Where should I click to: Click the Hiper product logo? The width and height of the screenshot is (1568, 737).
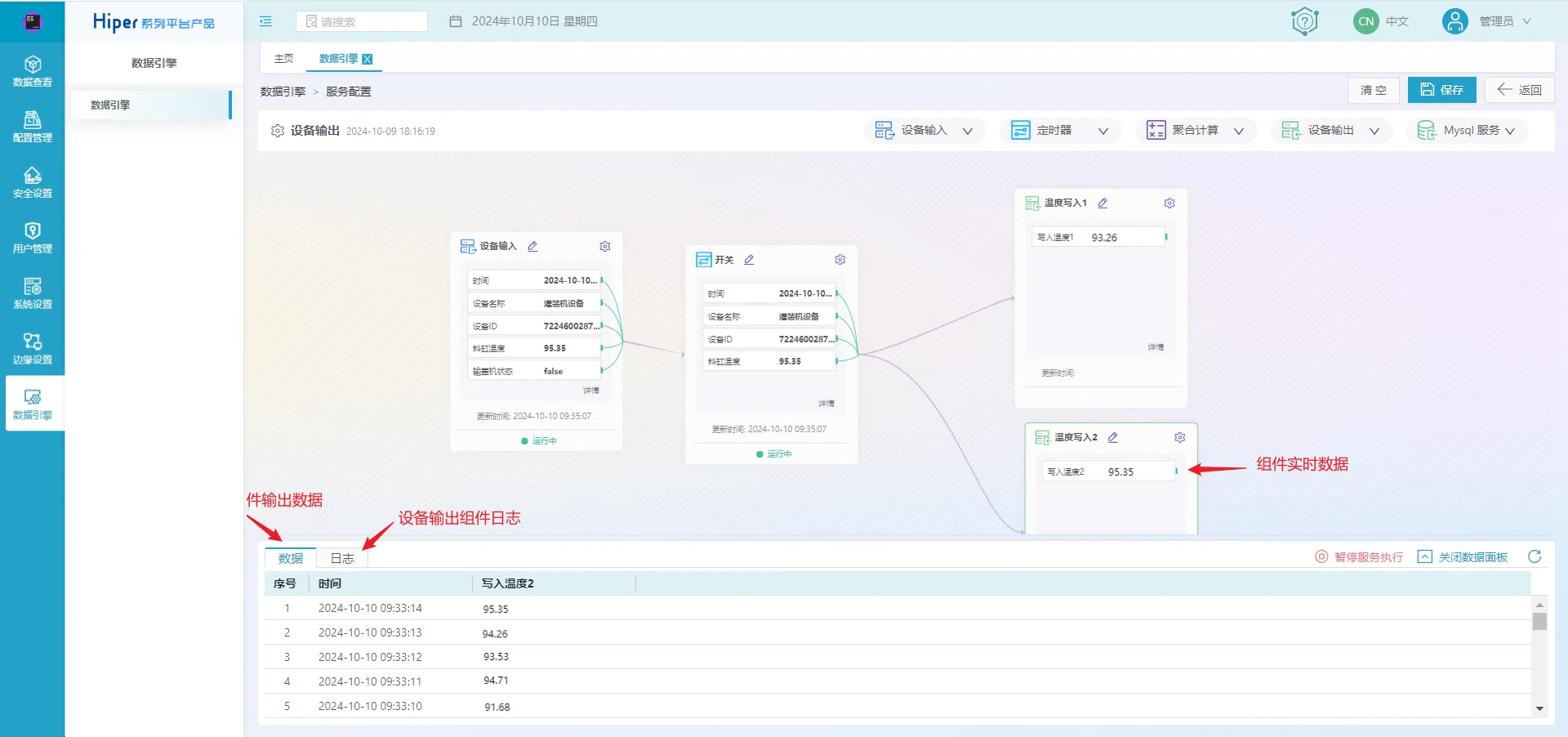tap(154, 22)
